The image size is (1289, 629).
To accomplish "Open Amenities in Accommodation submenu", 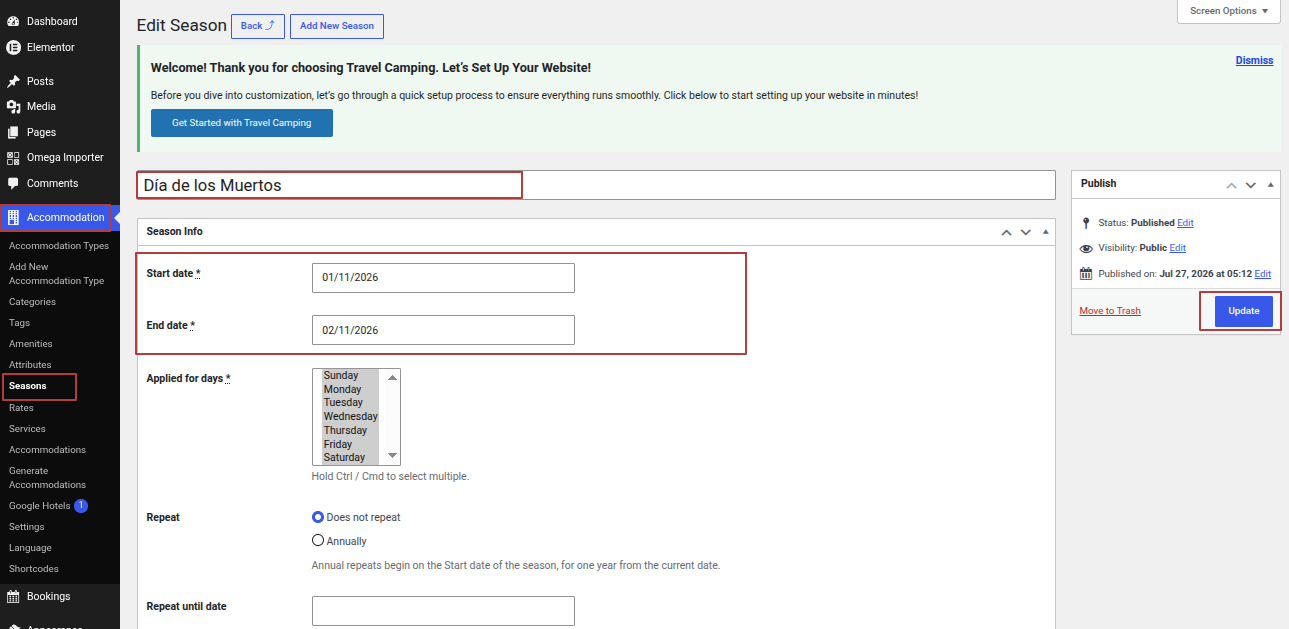I will 31,344.
